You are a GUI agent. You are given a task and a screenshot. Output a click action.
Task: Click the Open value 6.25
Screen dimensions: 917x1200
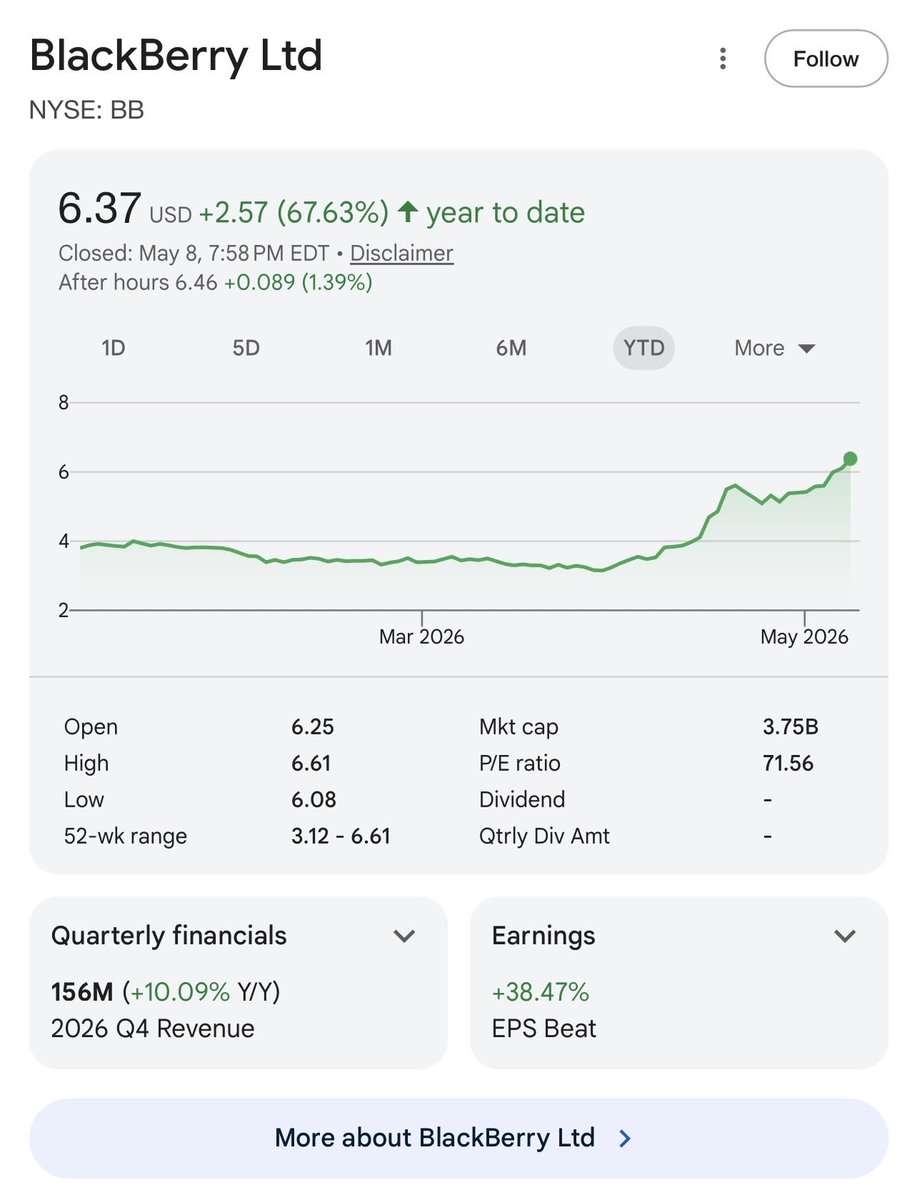[x=311, y=727]
